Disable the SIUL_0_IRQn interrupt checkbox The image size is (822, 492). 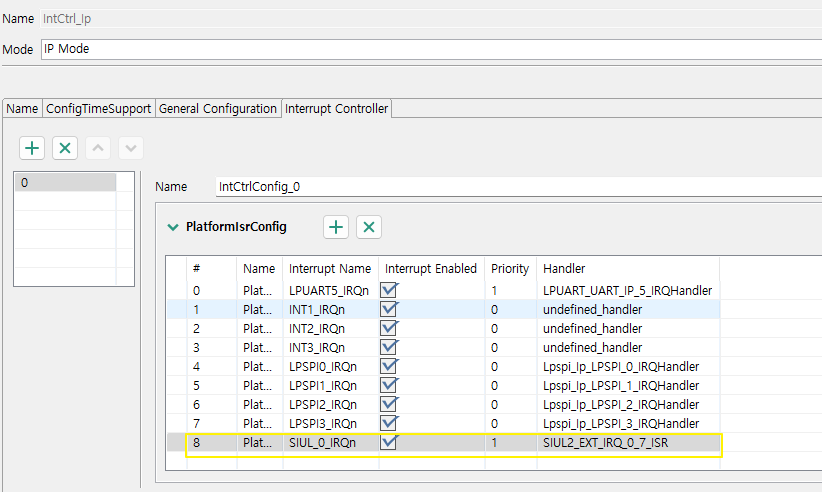pyautogui.click(x=390, y=442)
